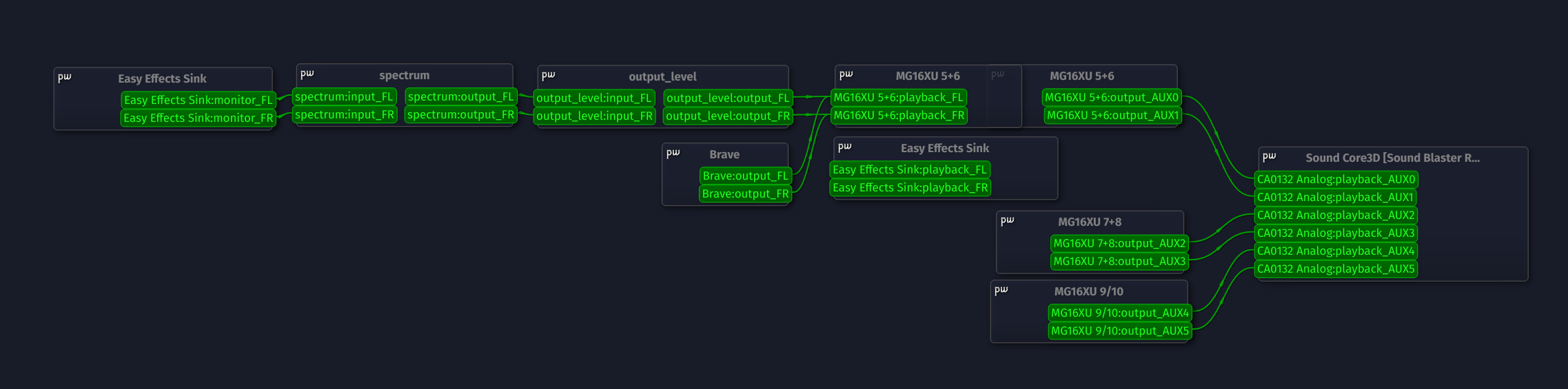Select the MG16XU 7+8:output_AUX2 port

point(1120,243)
